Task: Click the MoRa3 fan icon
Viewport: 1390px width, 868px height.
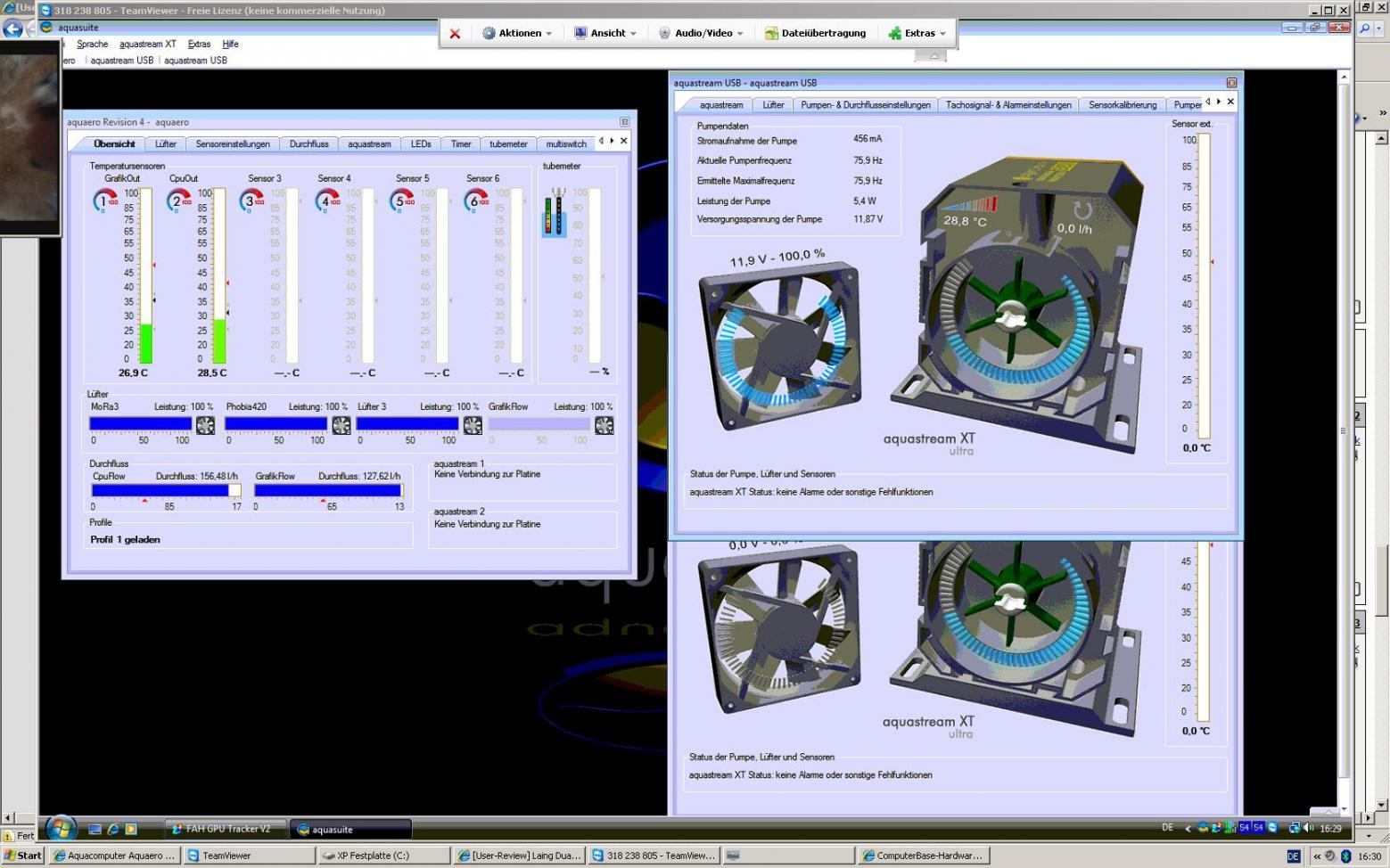Action: coord(205,425)
